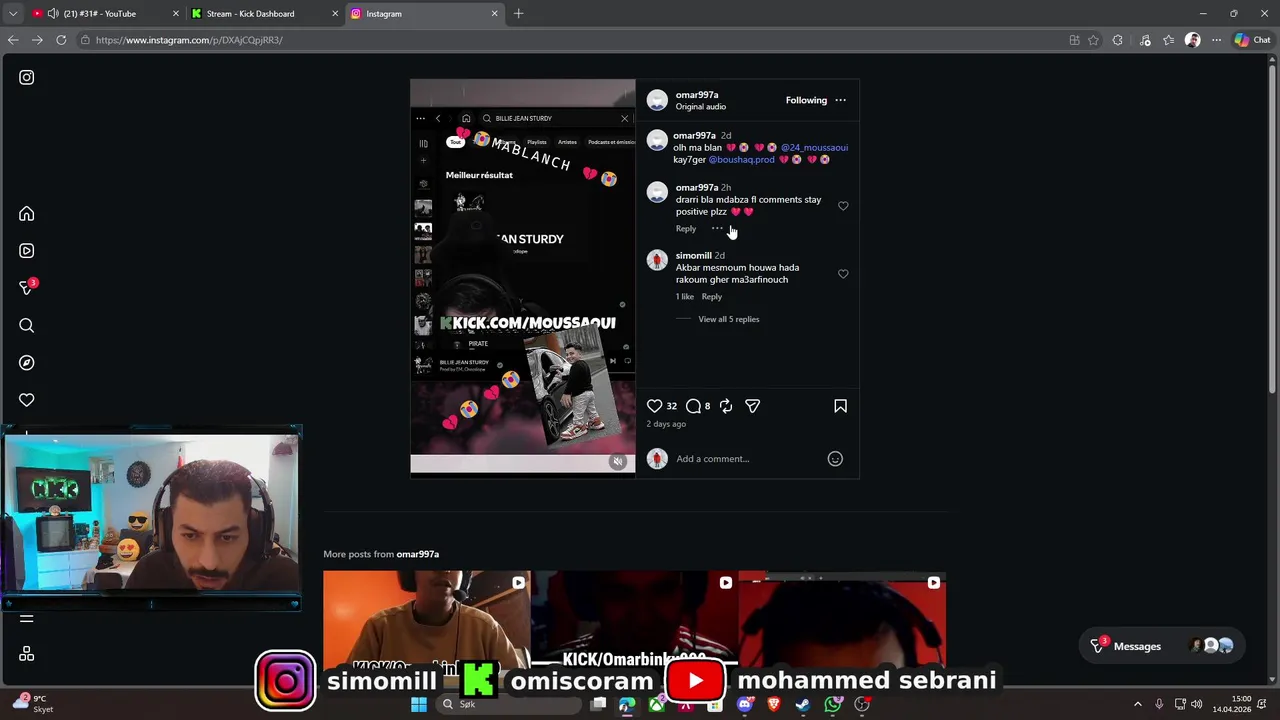Close the Kick Dashboard tab
This screenshot has width=1280, height=720.
click(335, 14)
